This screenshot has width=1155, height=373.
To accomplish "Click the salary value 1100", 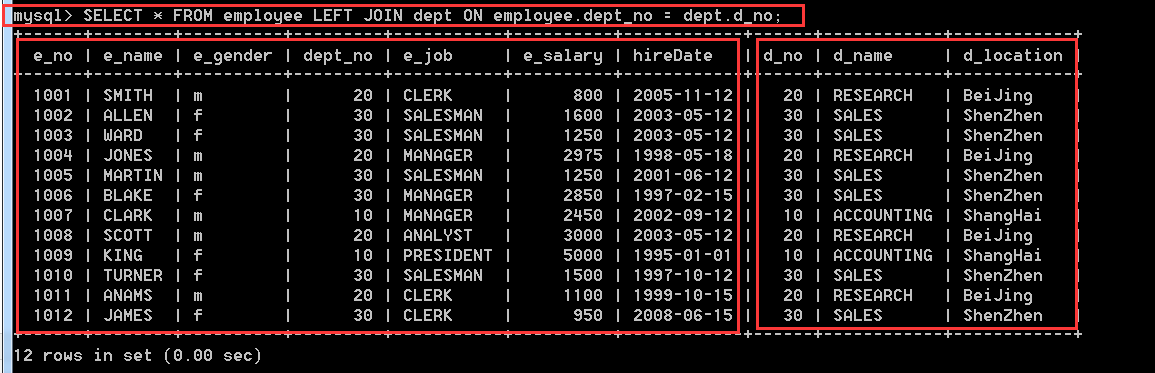I will pos(583,295).
